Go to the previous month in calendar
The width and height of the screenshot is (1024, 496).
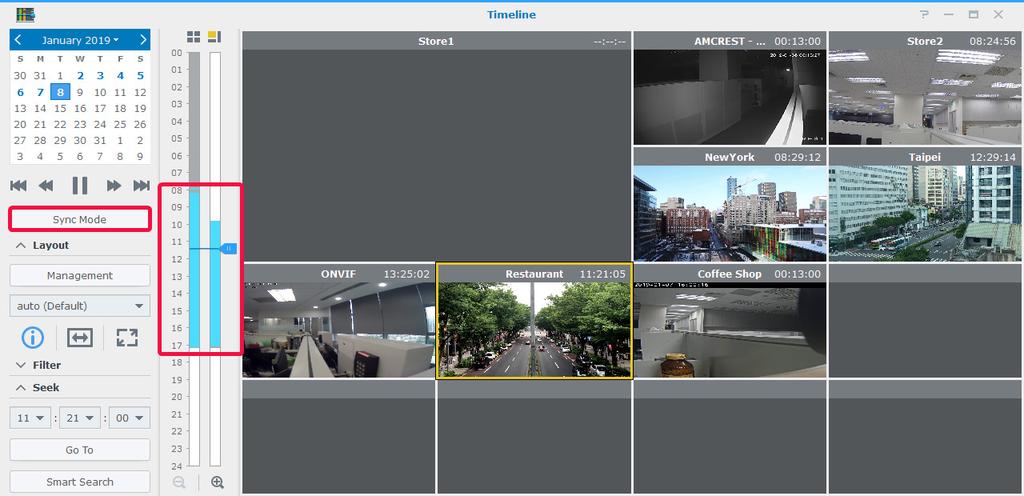[18, 40]
